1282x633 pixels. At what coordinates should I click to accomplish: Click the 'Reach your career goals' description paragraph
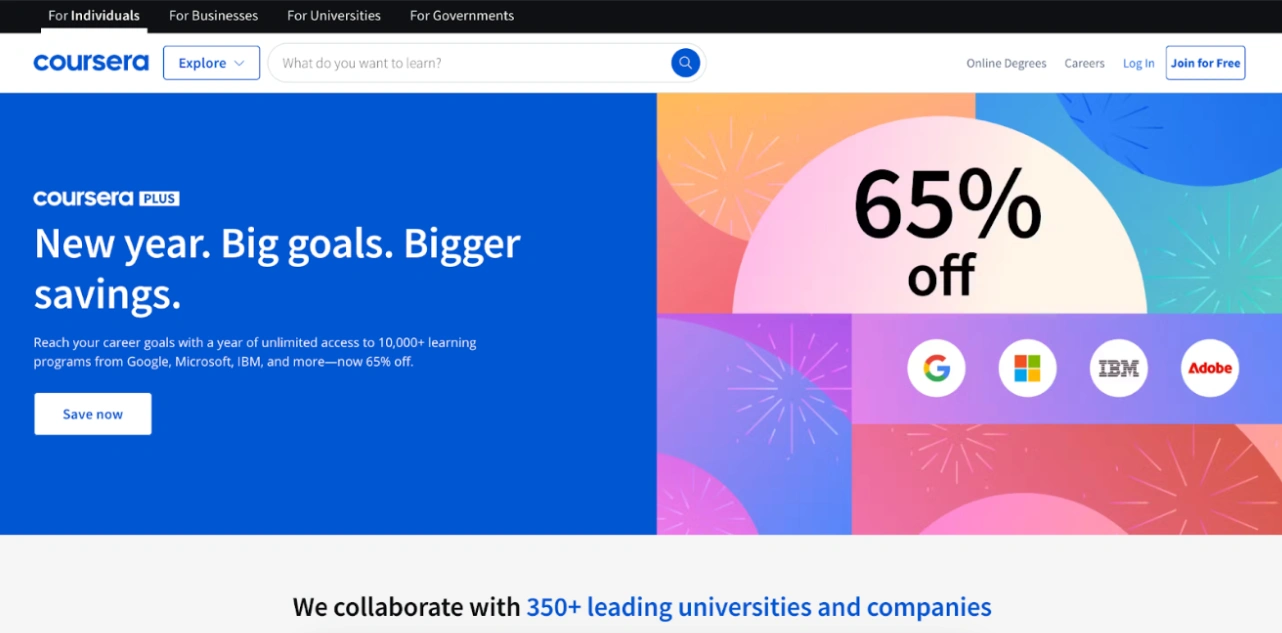(x=255, y=352)
